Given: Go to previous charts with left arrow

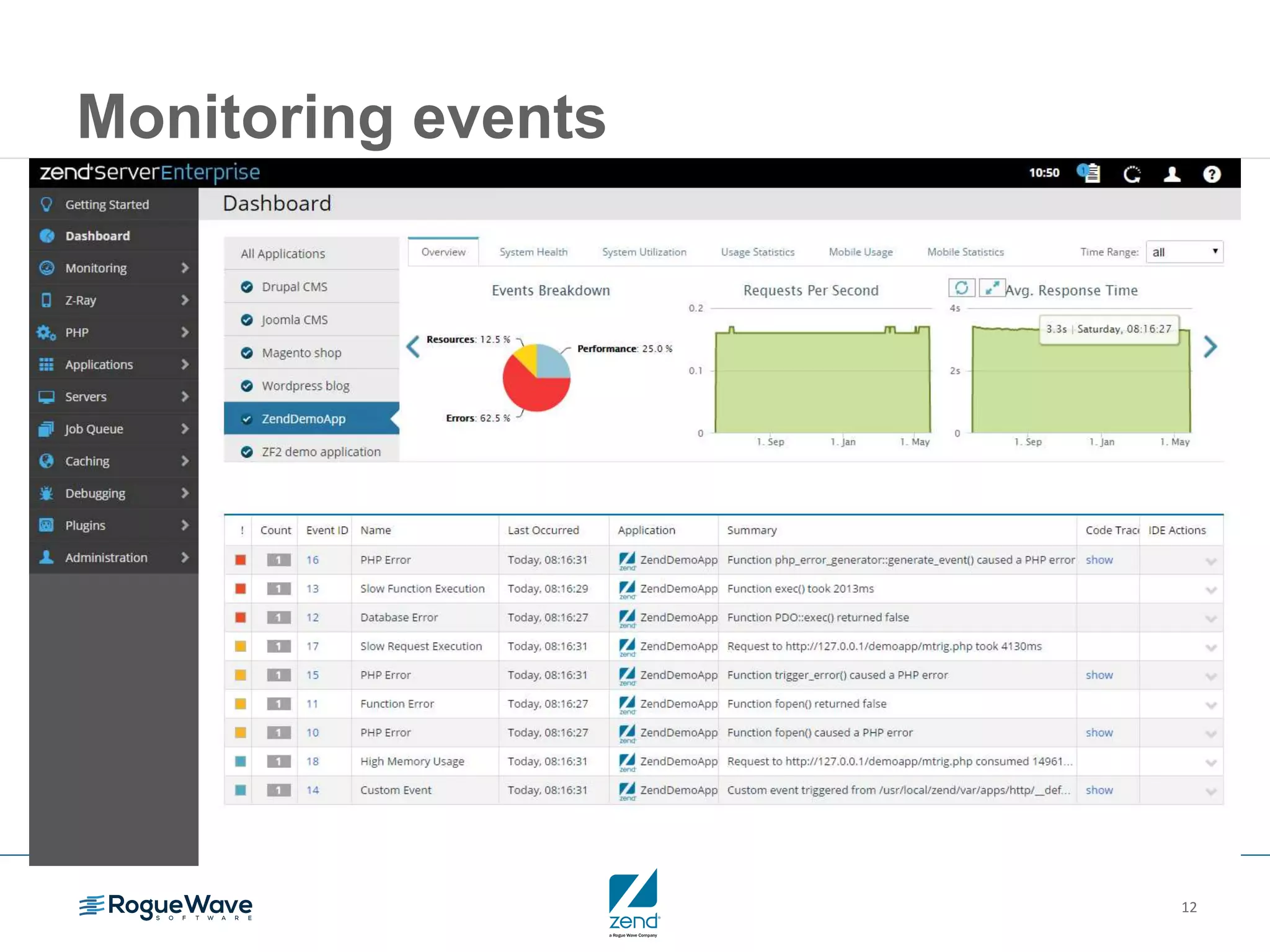Looking at the screenshot, I should [413, 346].
